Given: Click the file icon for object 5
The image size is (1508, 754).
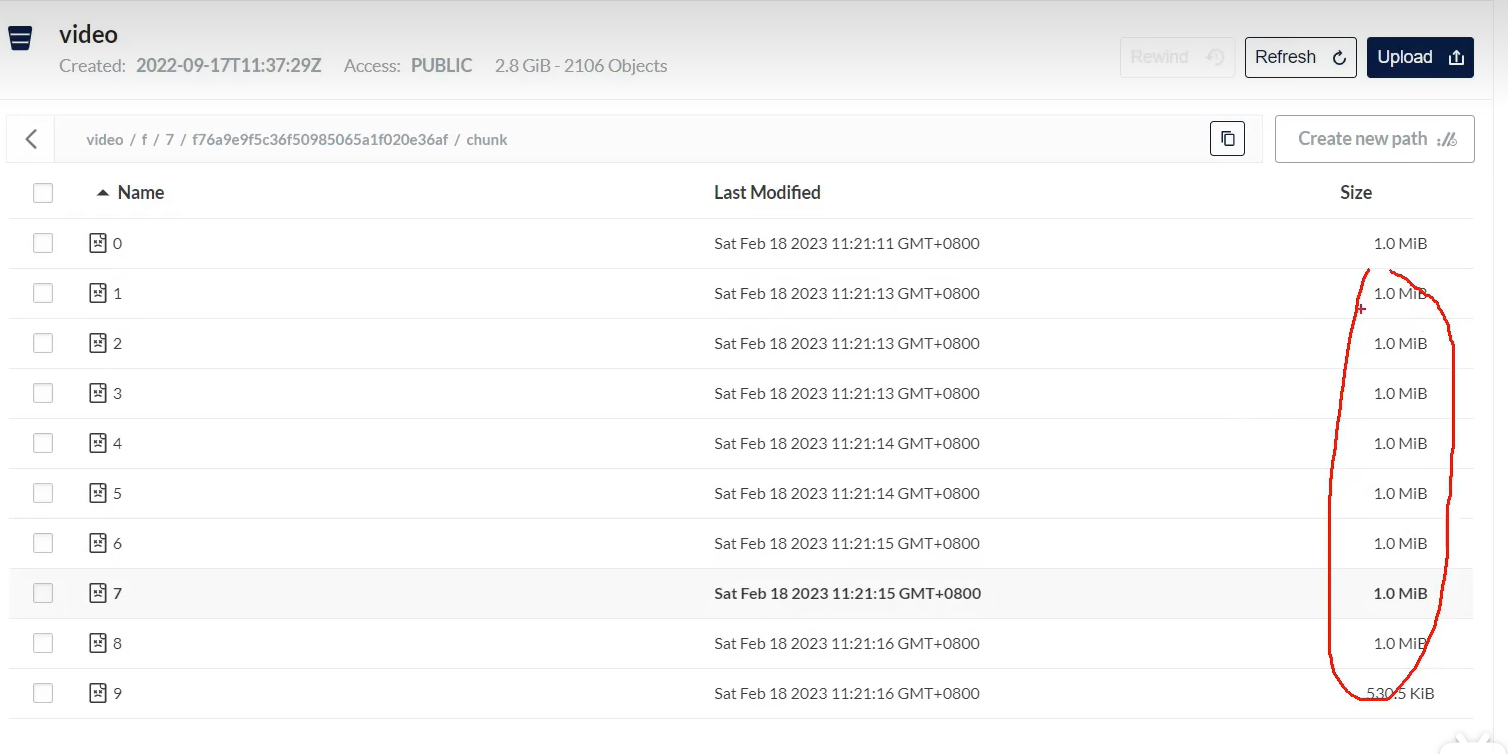Looking at the screenshot, I should pyautogui.click(x=98, y=493).
